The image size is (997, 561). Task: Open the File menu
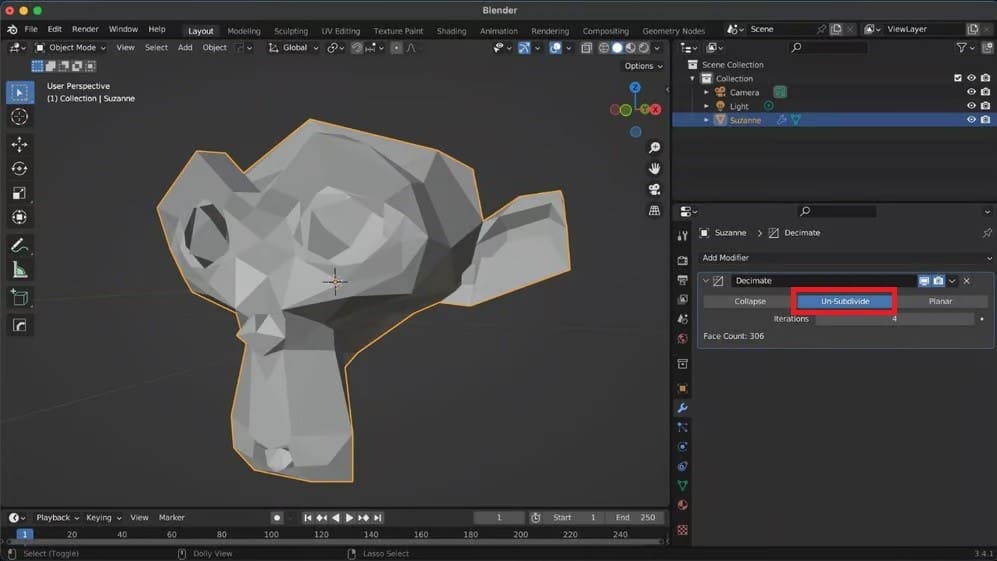coord(31,29)
